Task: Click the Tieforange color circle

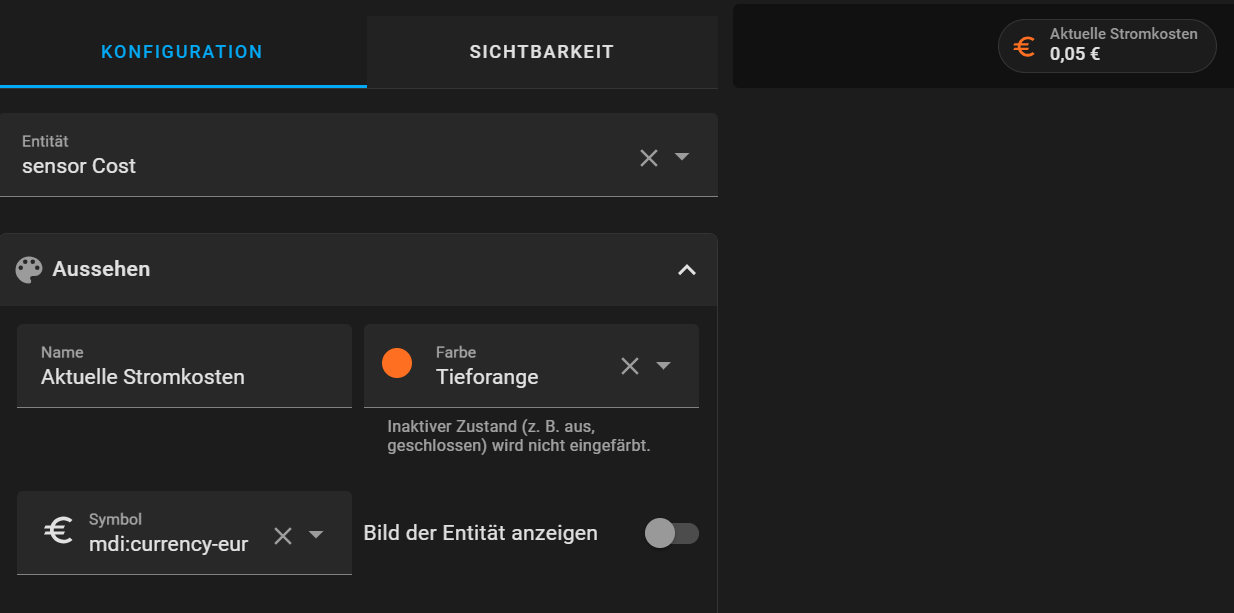Action: (397, 363)
